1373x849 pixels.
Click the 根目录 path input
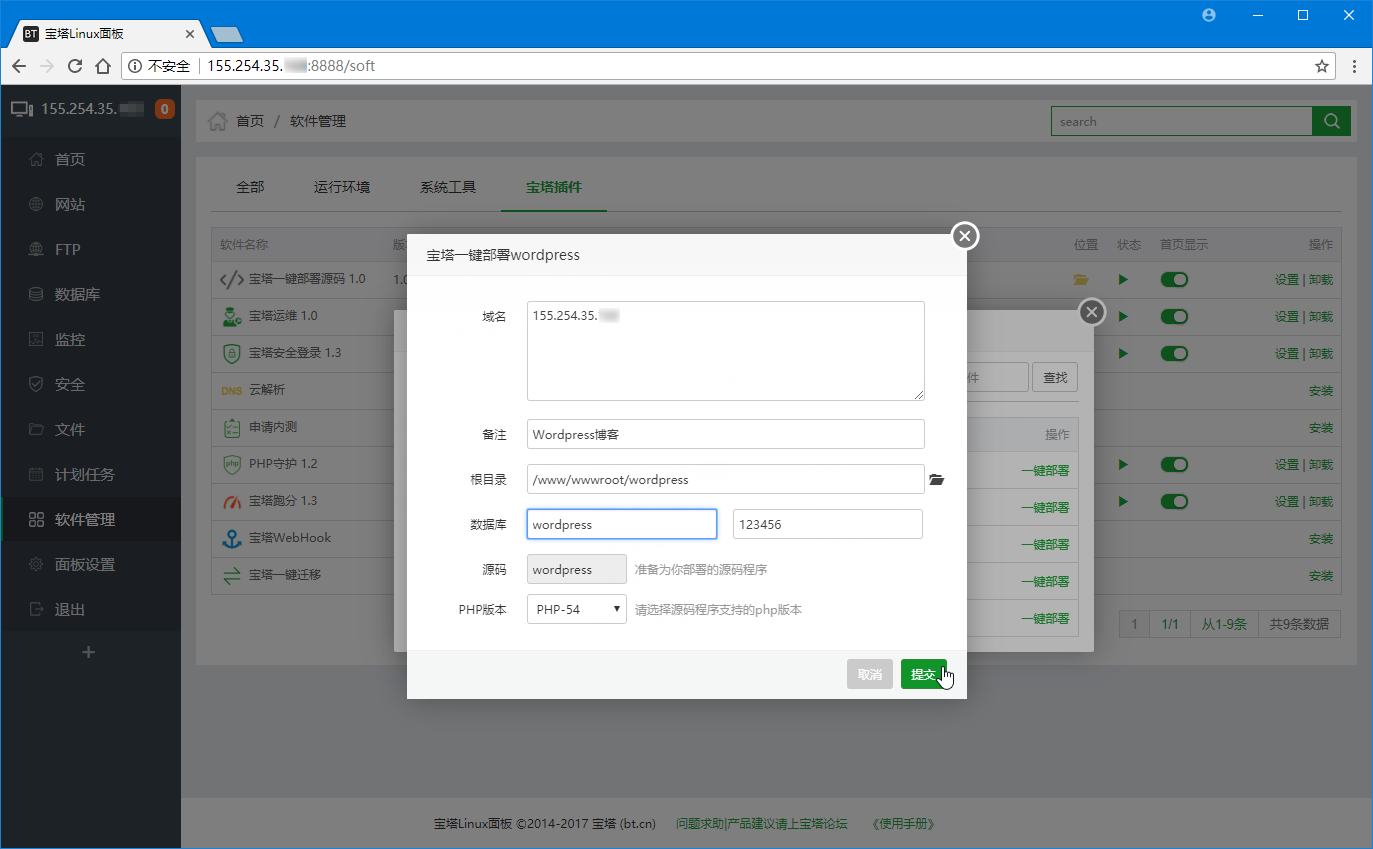point(726,479)
